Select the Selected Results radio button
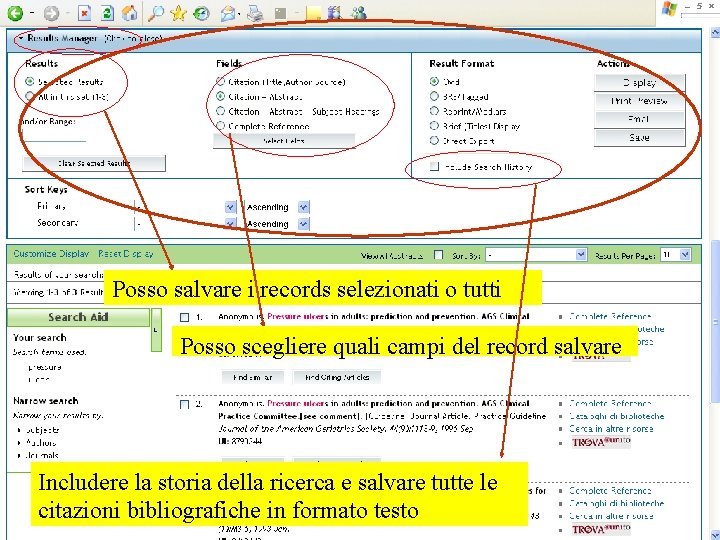Image resolution: width=720 pixels, height=540 pixels. coord(30,82)
